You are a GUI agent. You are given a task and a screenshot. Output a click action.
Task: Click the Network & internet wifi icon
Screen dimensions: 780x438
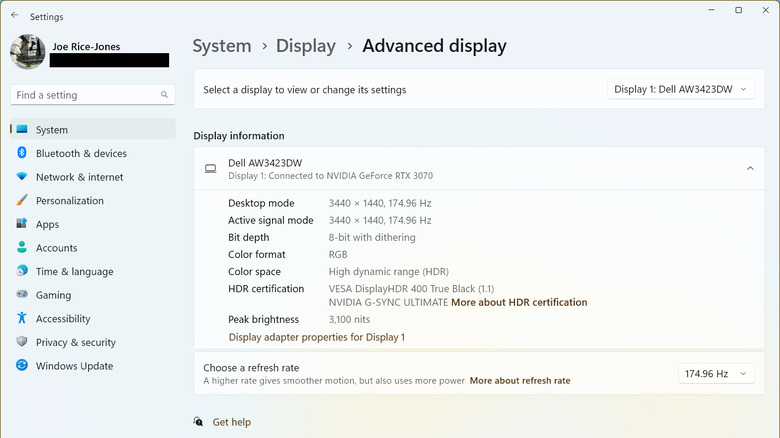21,177
